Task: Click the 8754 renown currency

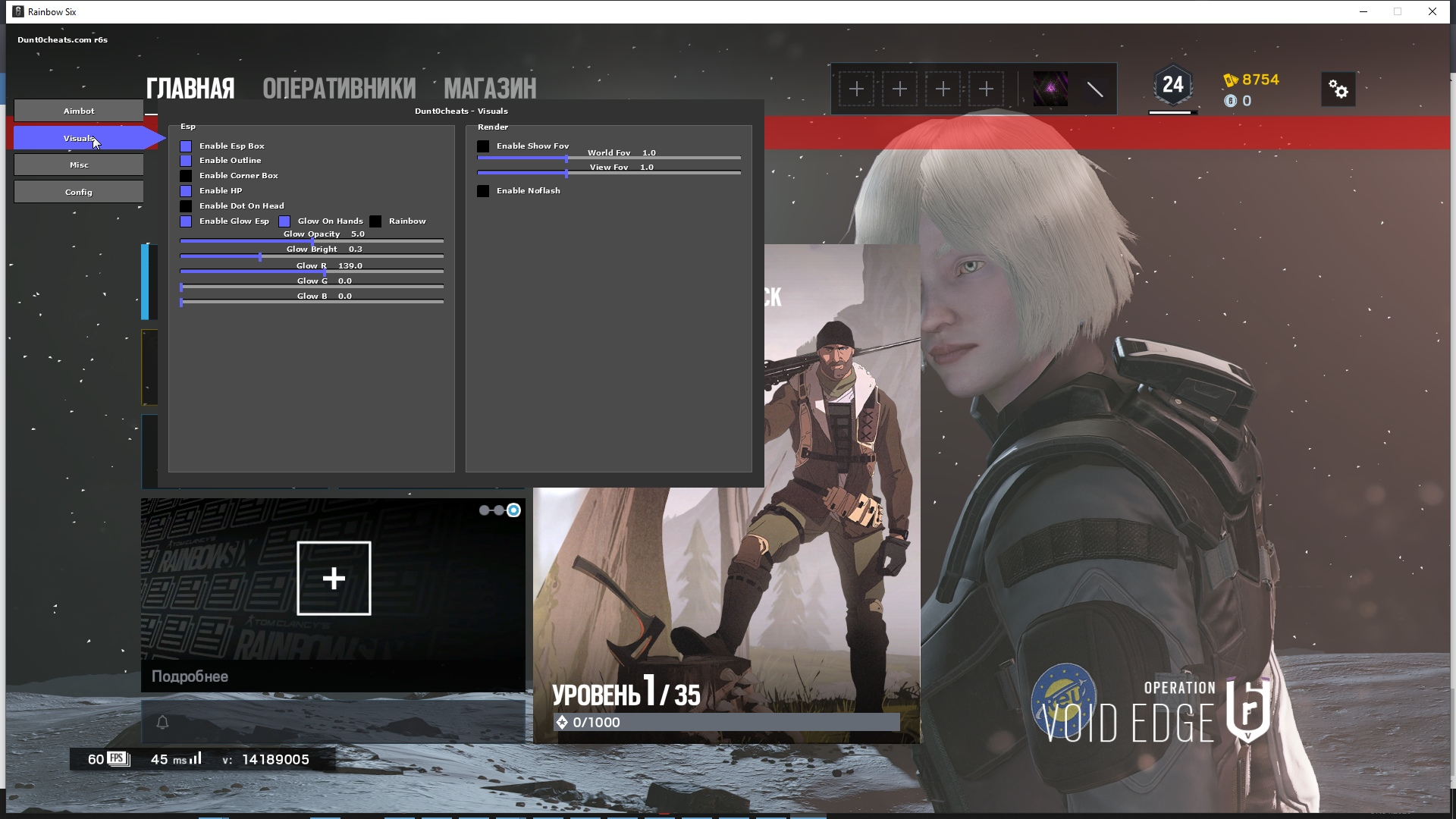Action: (x=1251, y=80)
